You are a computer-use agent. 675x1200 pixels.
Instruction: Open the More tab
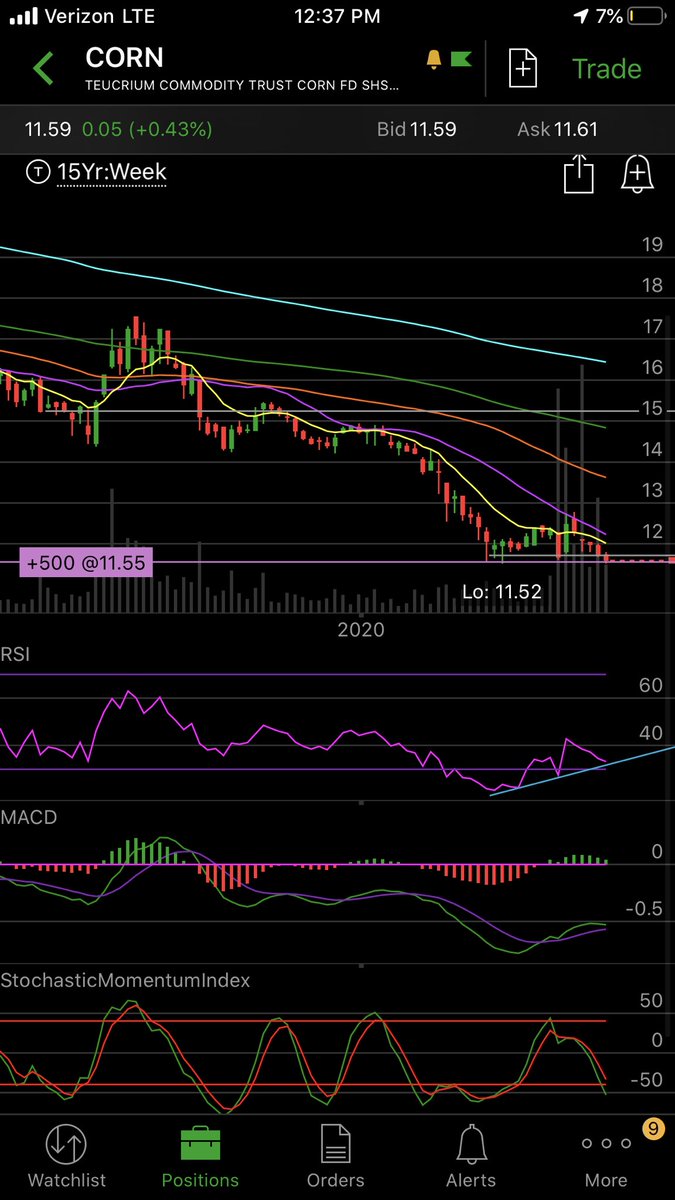(x=606, y=1160)
